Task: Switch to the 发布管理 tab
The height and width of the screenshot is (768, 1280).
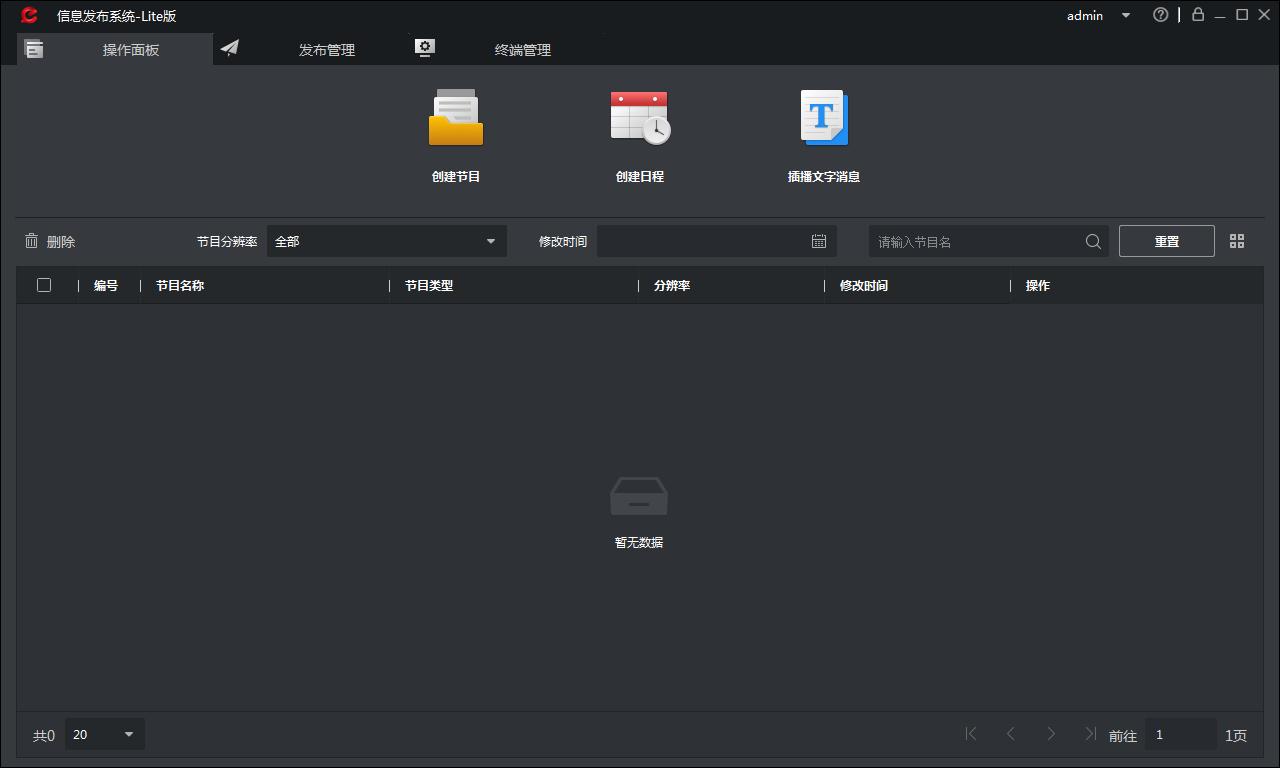Action: (326, 48)
